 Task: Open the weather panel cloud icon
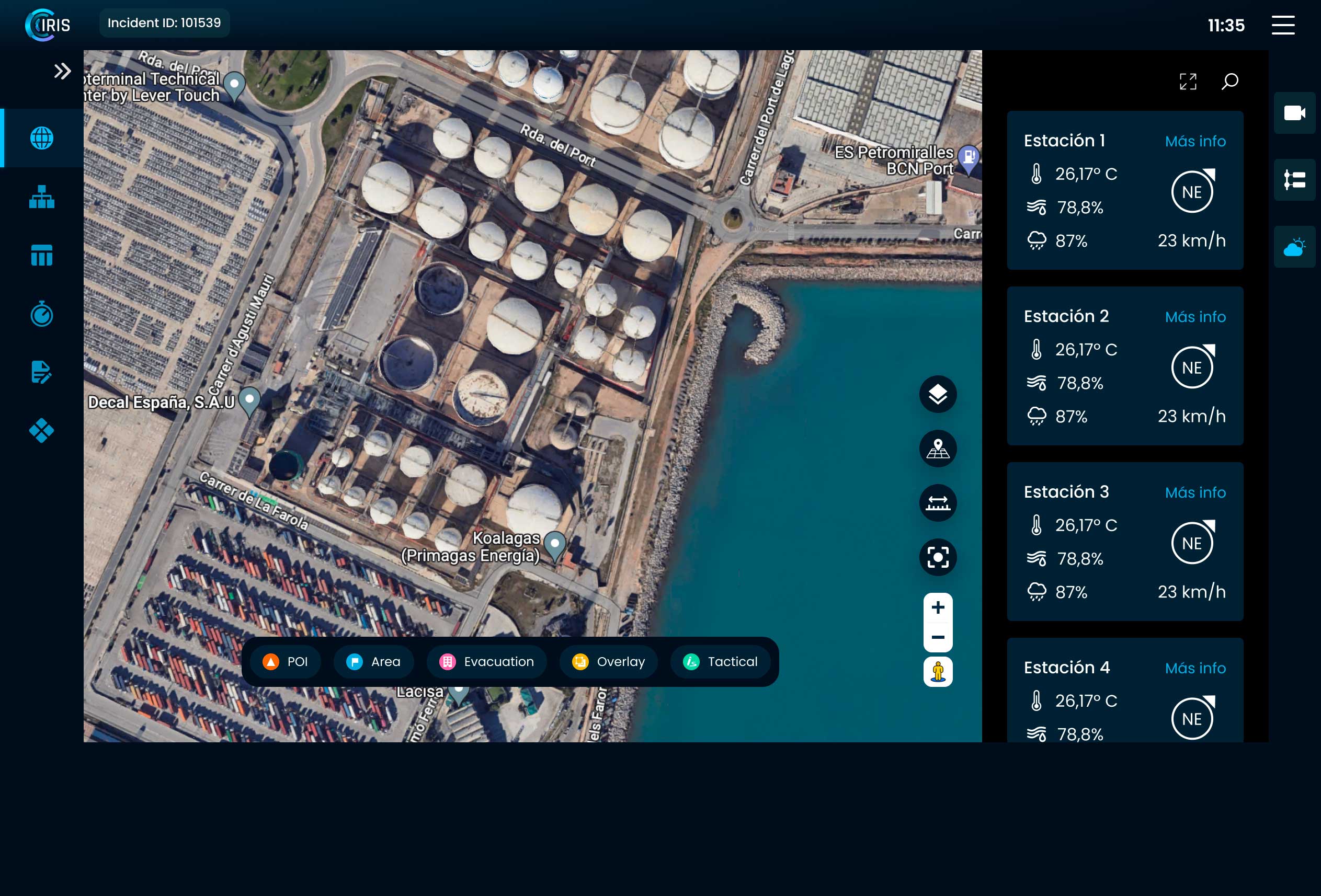(1294, 247)
